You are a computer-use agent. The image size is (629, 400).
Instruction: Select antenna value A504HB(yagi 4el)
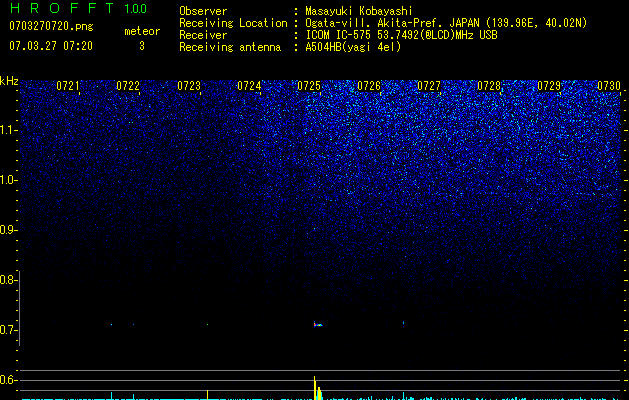(353, 47)
